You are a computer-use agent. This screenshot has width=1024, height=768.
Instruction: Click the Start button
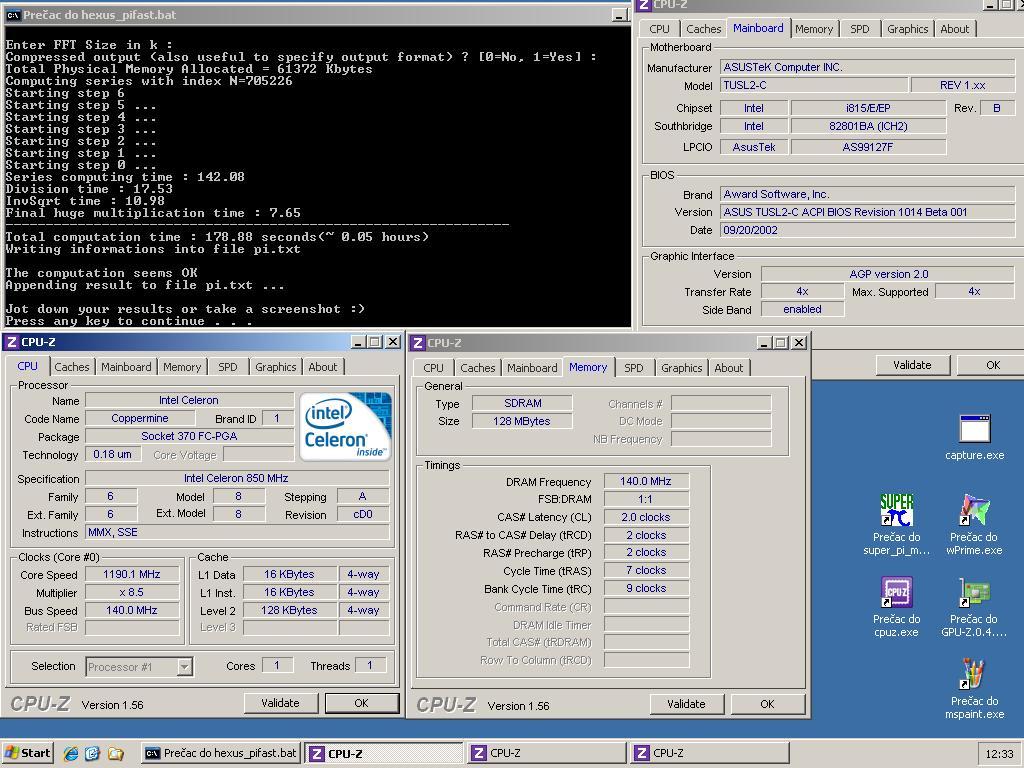pos(27,753)
